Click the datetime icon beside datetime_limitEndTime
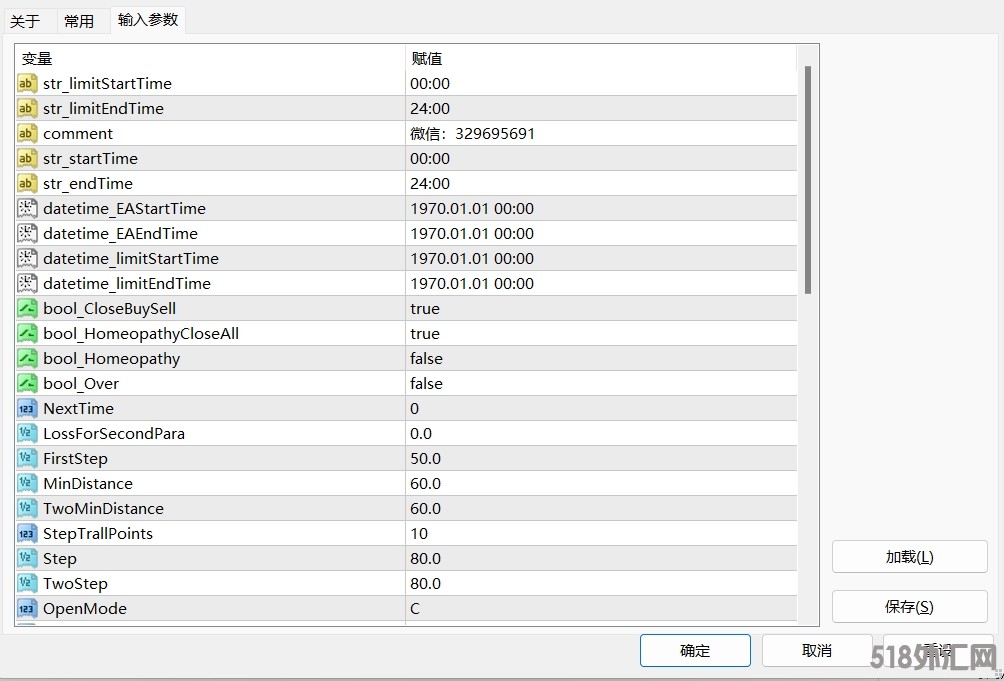Screen dimensions: 1004x681 click(27, 284)
